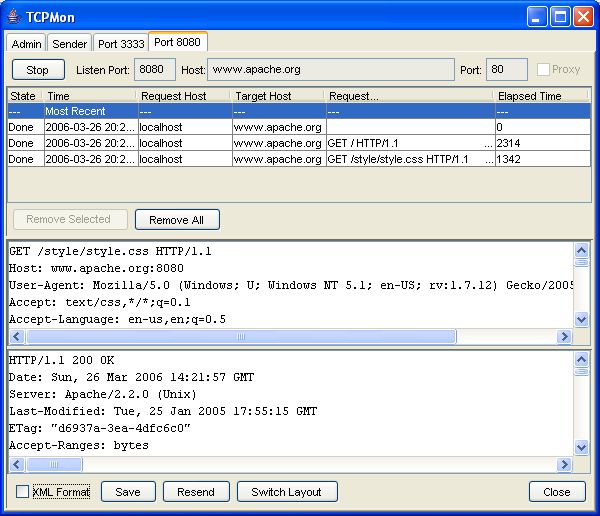Switch to the Admin tab

27,44
